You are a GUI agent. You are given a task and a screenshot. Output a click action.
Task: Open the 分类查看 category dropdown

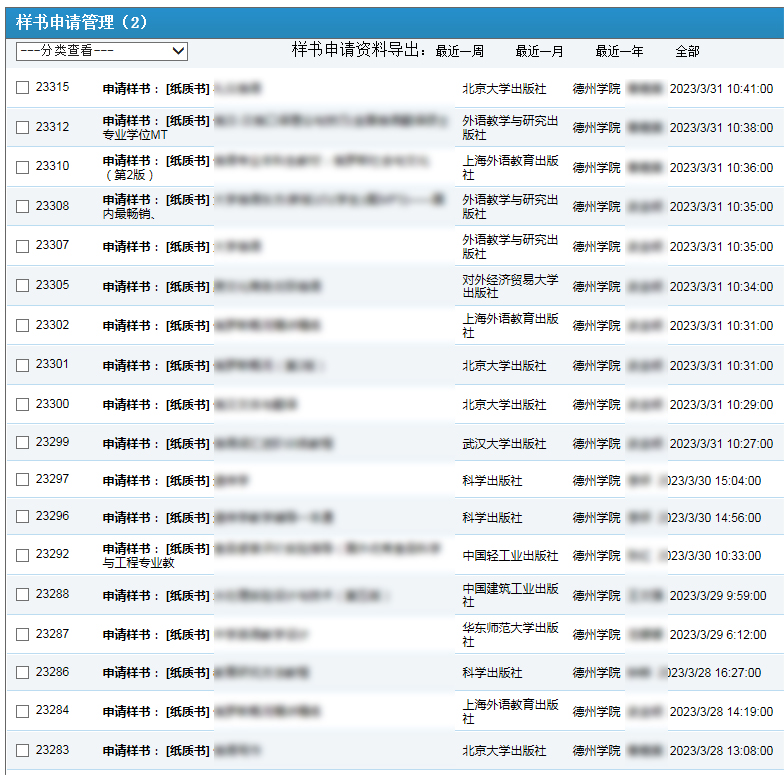(x=102, y=51)
